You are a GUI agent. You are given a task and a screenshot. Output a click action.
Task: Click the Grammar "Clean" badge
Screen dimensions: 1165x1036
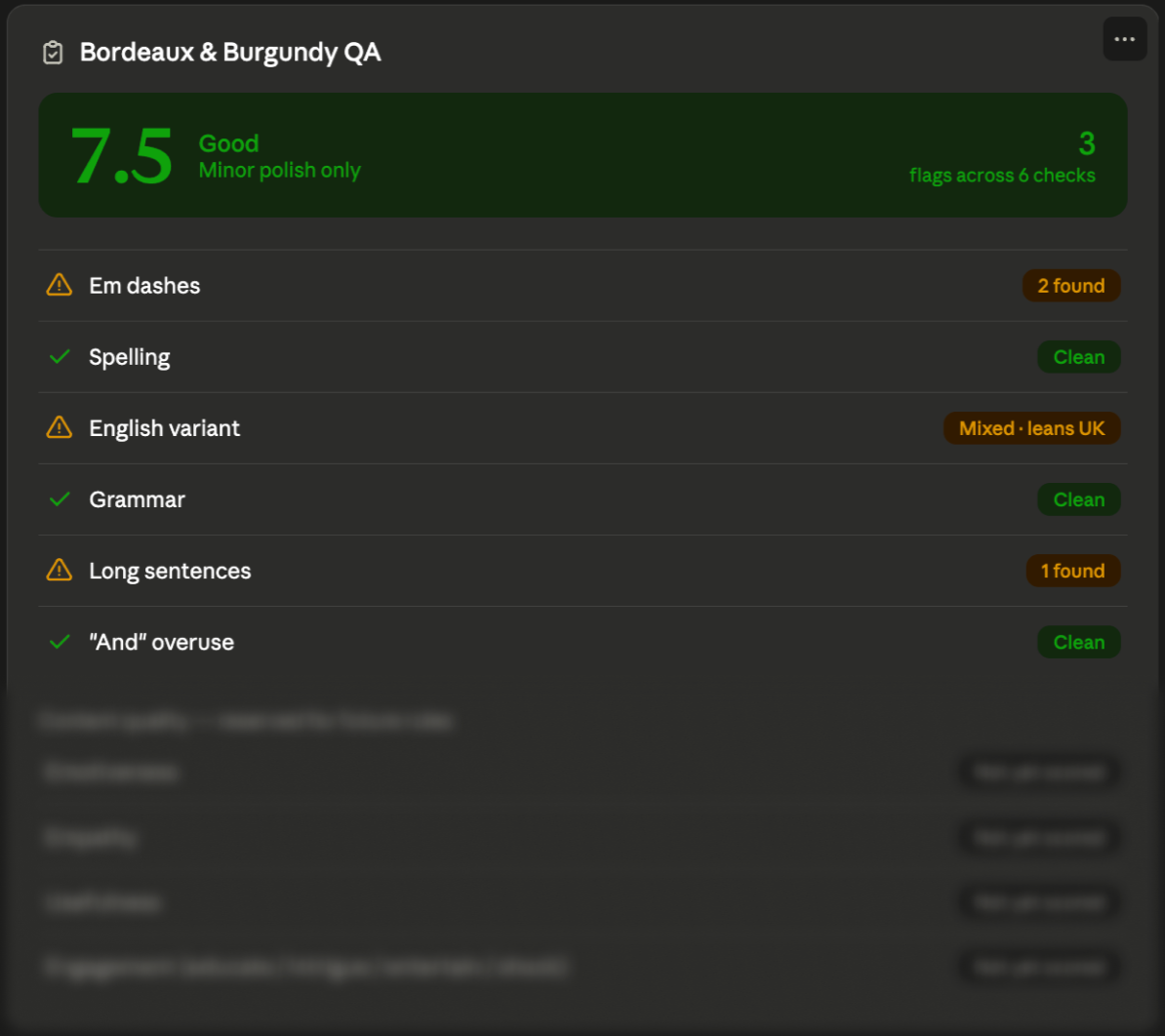(x=1079, y=499)
